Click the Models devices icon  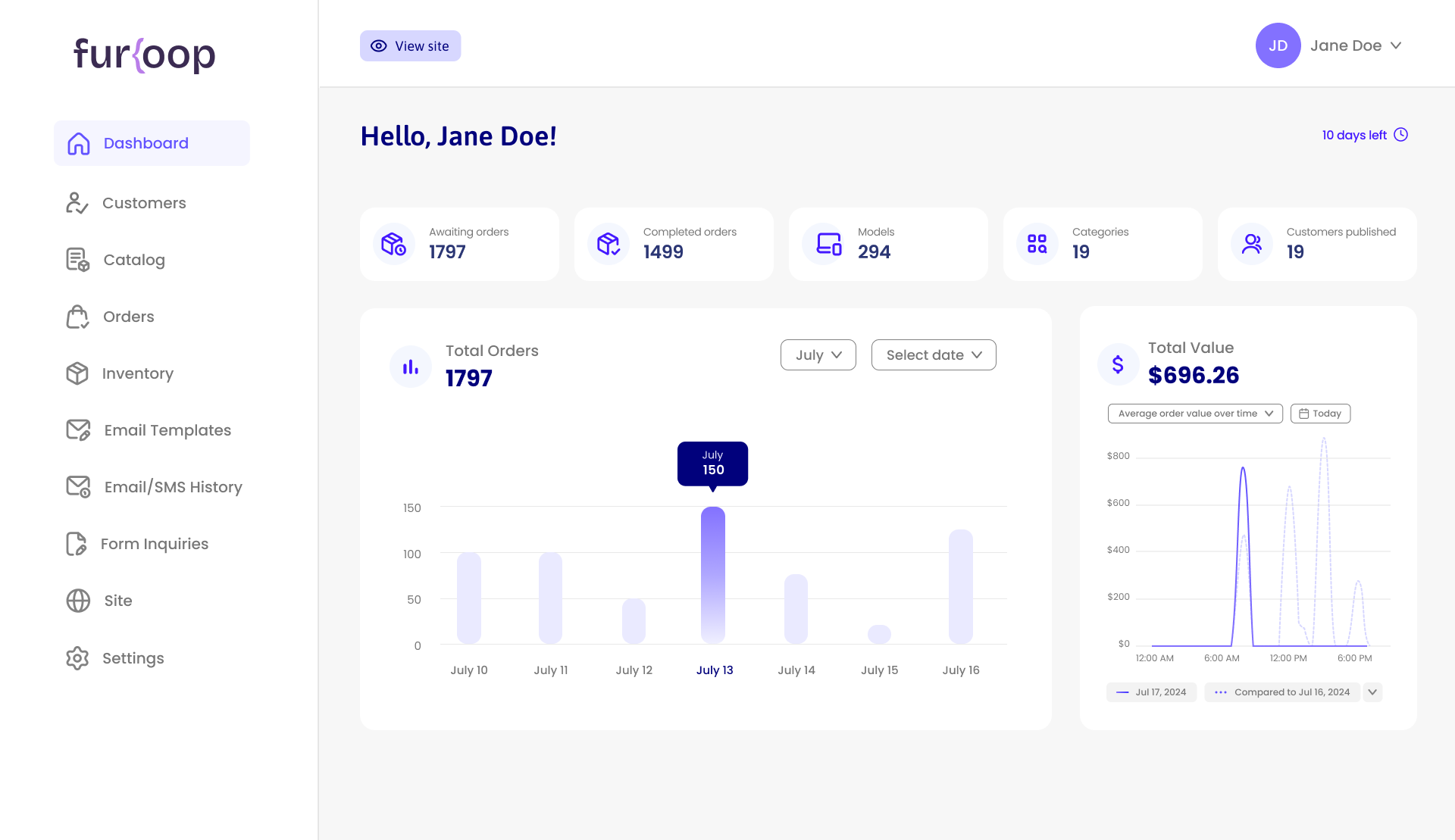coord(829,244)
